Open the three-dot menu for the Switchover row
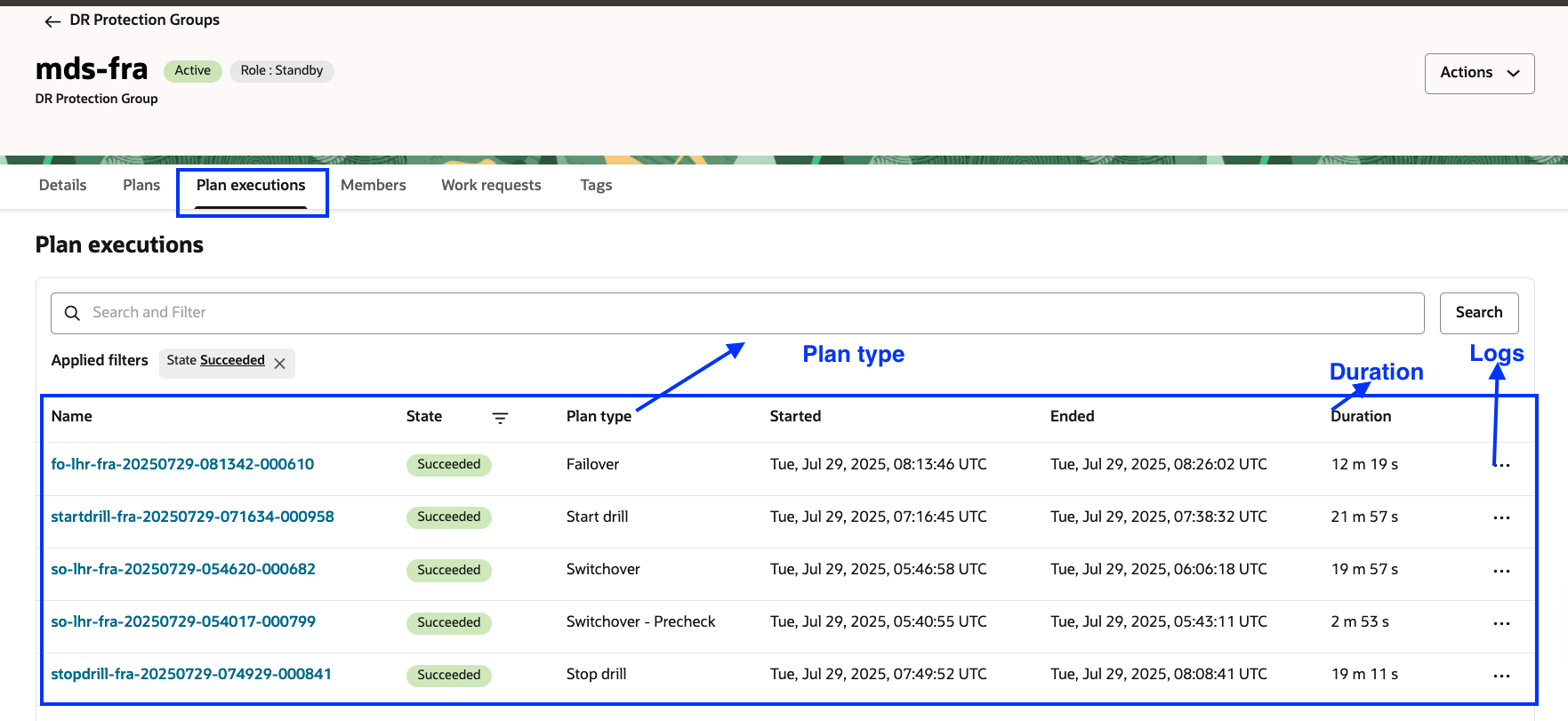1568x721 pixels. (1501, 571)
